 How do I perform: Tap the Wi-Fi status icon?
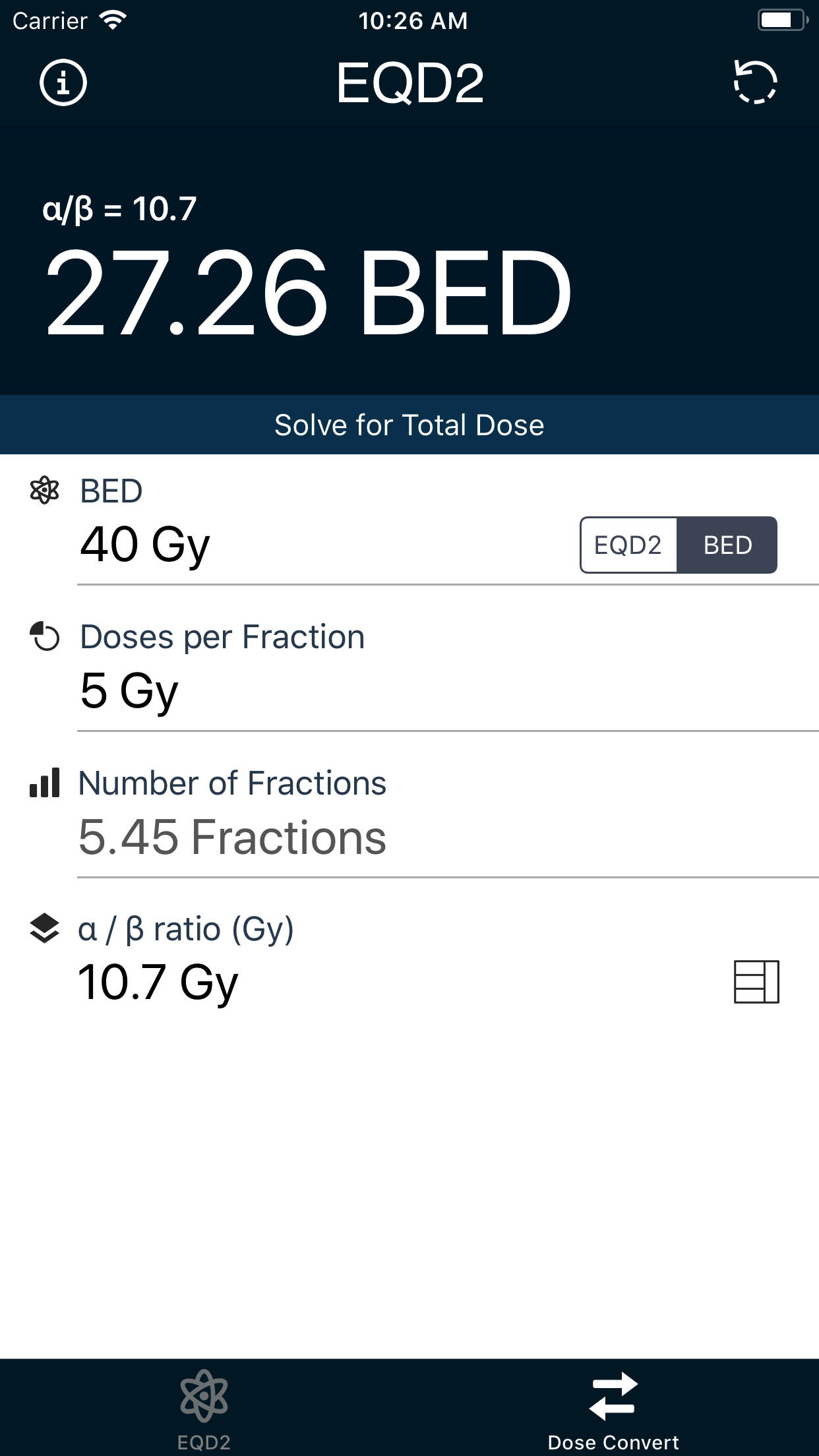click(x=113, y=20)
